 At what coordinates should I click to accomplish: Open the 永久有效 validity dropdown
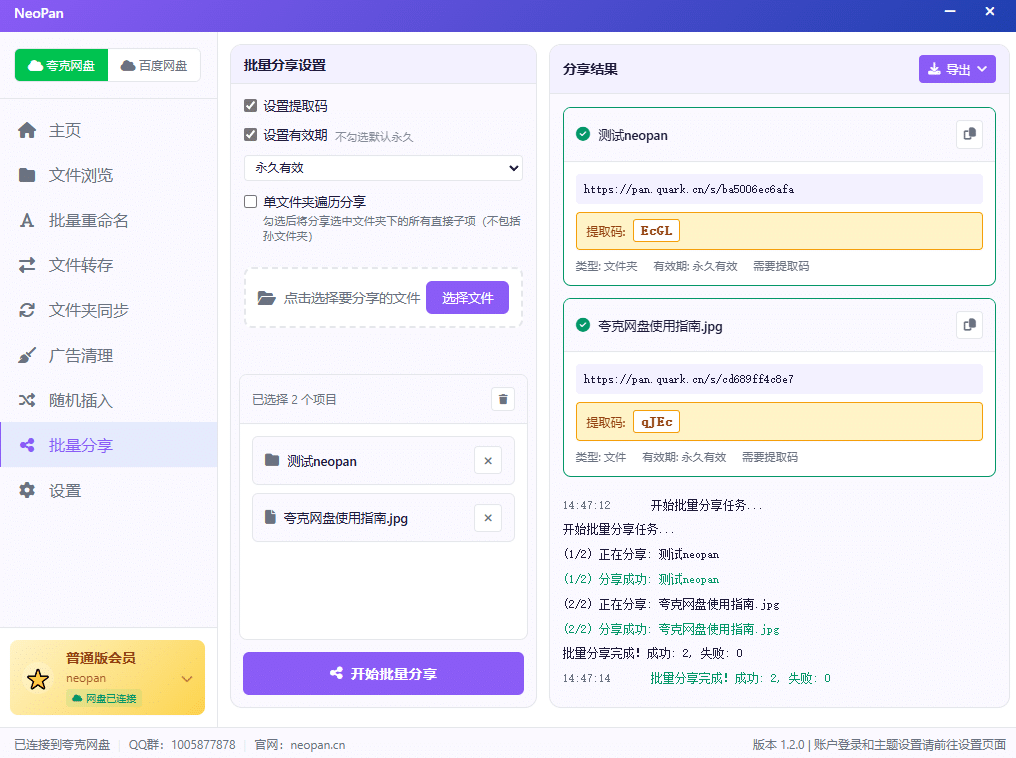[384, 168]
